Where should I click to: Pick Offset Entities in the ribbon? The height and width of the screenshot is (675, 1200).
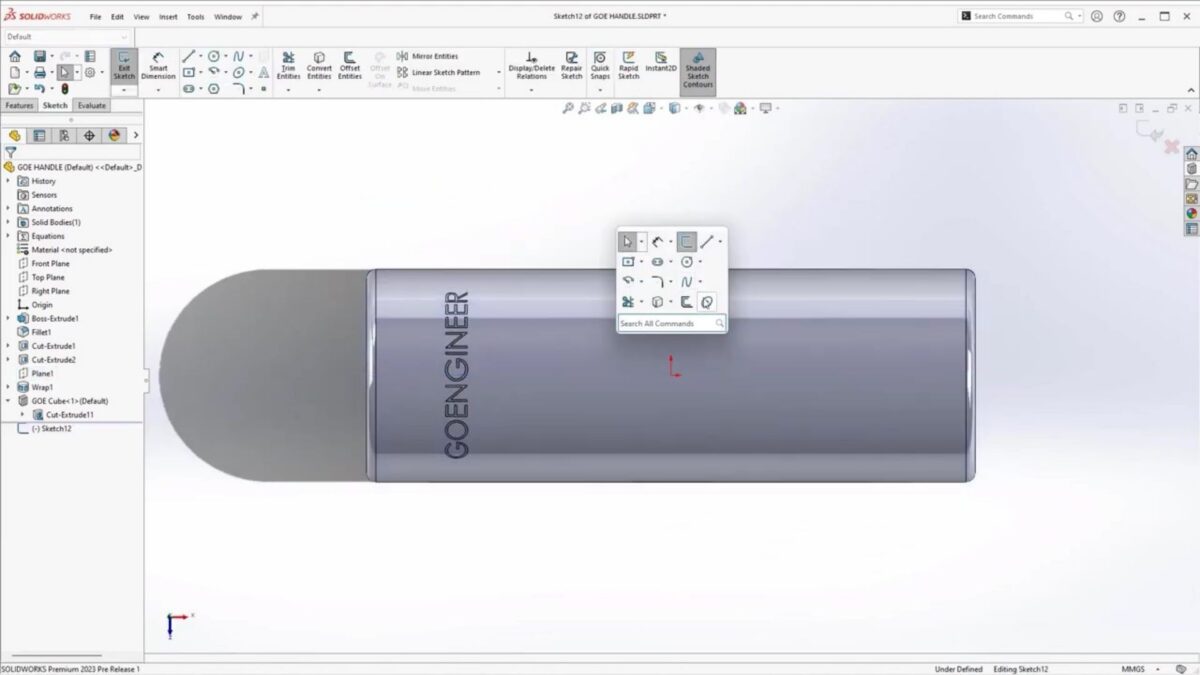(350, 66)
